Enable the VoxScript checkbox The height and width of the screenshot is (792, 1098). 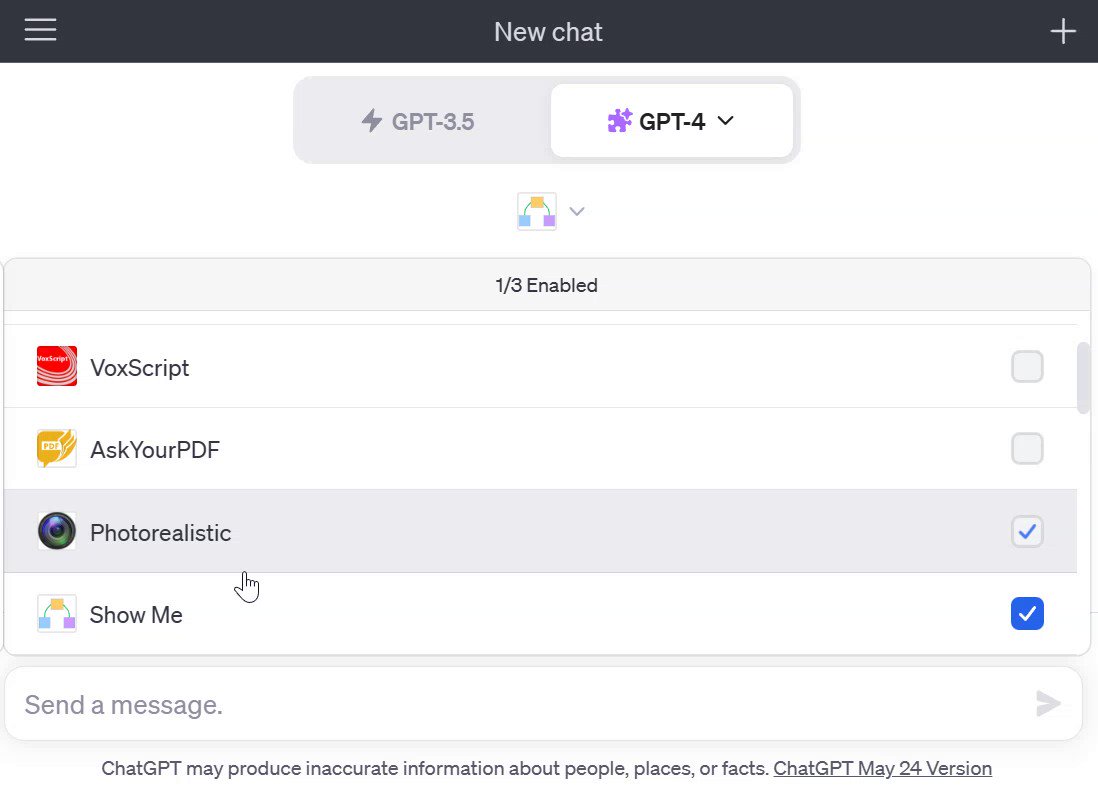pyautogui.click(x=1027, y=367)
